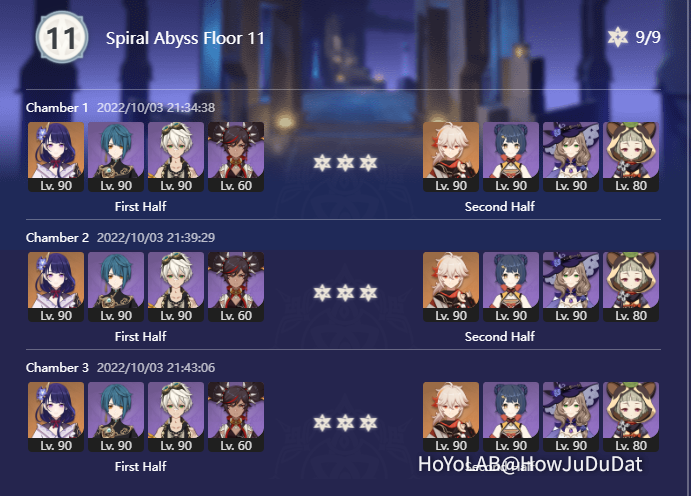Click the Floor 11 number badge

point(62,37)
